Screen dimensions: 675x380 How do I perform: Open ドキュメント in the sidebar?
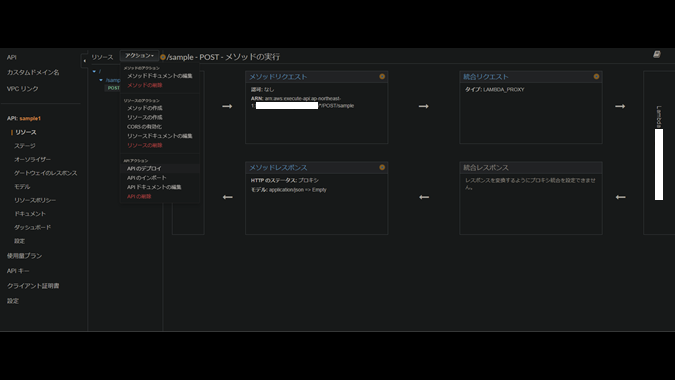pos(30,214)
